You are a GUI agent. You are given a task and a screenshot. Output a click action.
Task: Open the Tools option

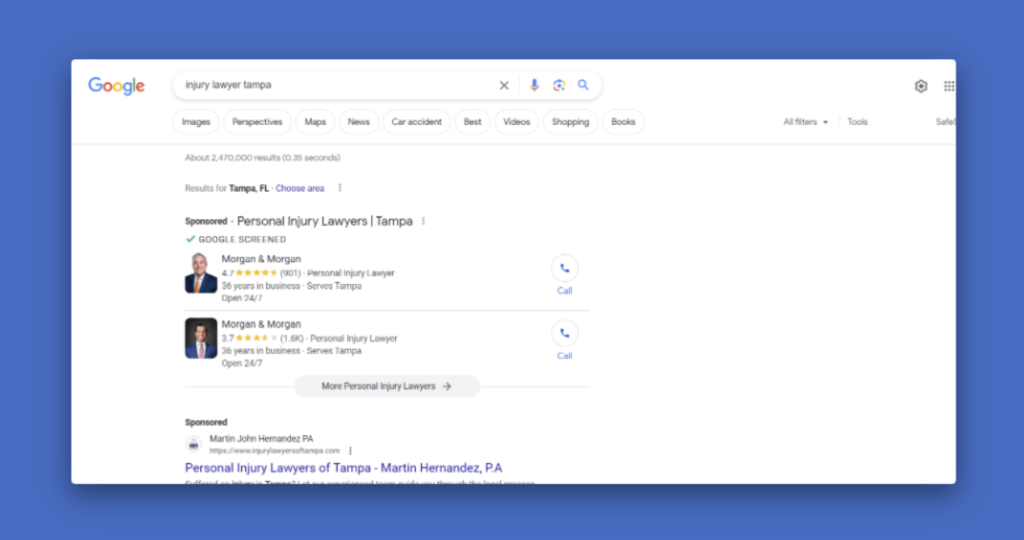(857, 122)
